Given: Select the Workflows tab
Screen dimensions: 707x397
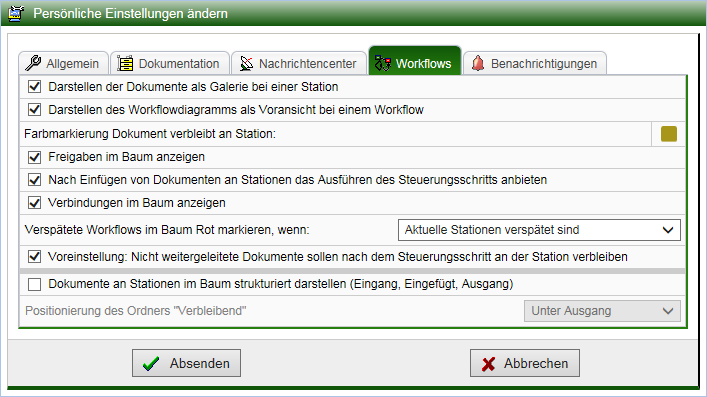Looking at the screenshot, I should click(x=415, y=60).
